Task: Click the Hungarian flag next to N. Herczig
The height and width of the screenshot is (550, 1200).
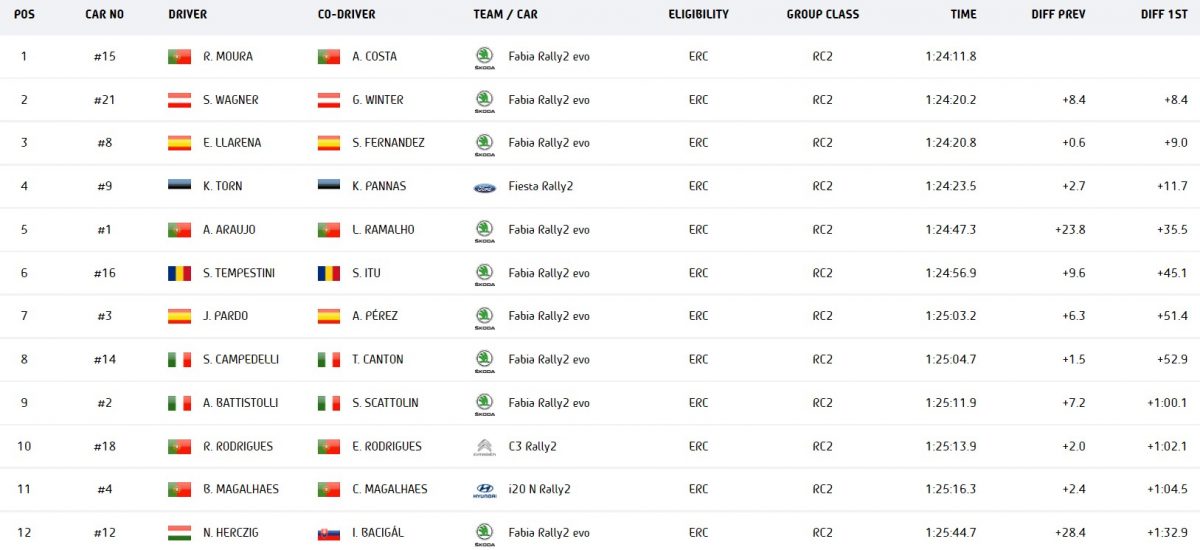Action: pos(179,533)
